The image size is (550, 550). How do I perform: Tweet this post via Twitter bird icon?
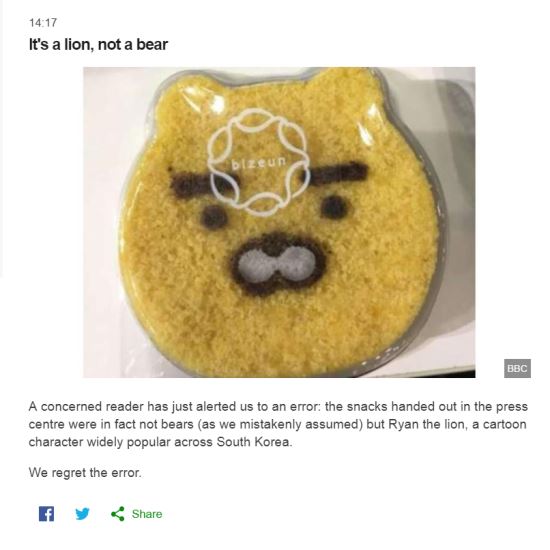pos(82,514)
